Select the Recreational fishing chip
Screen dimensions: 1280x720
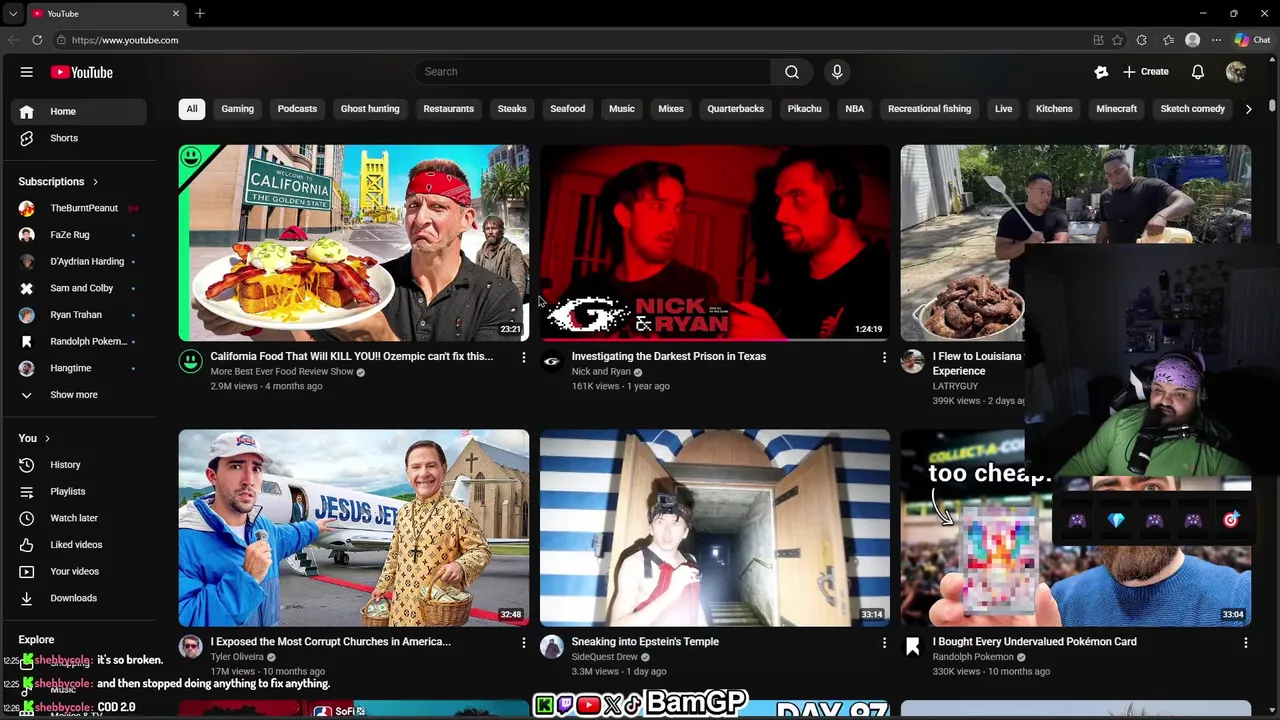(x=929, y=109)
